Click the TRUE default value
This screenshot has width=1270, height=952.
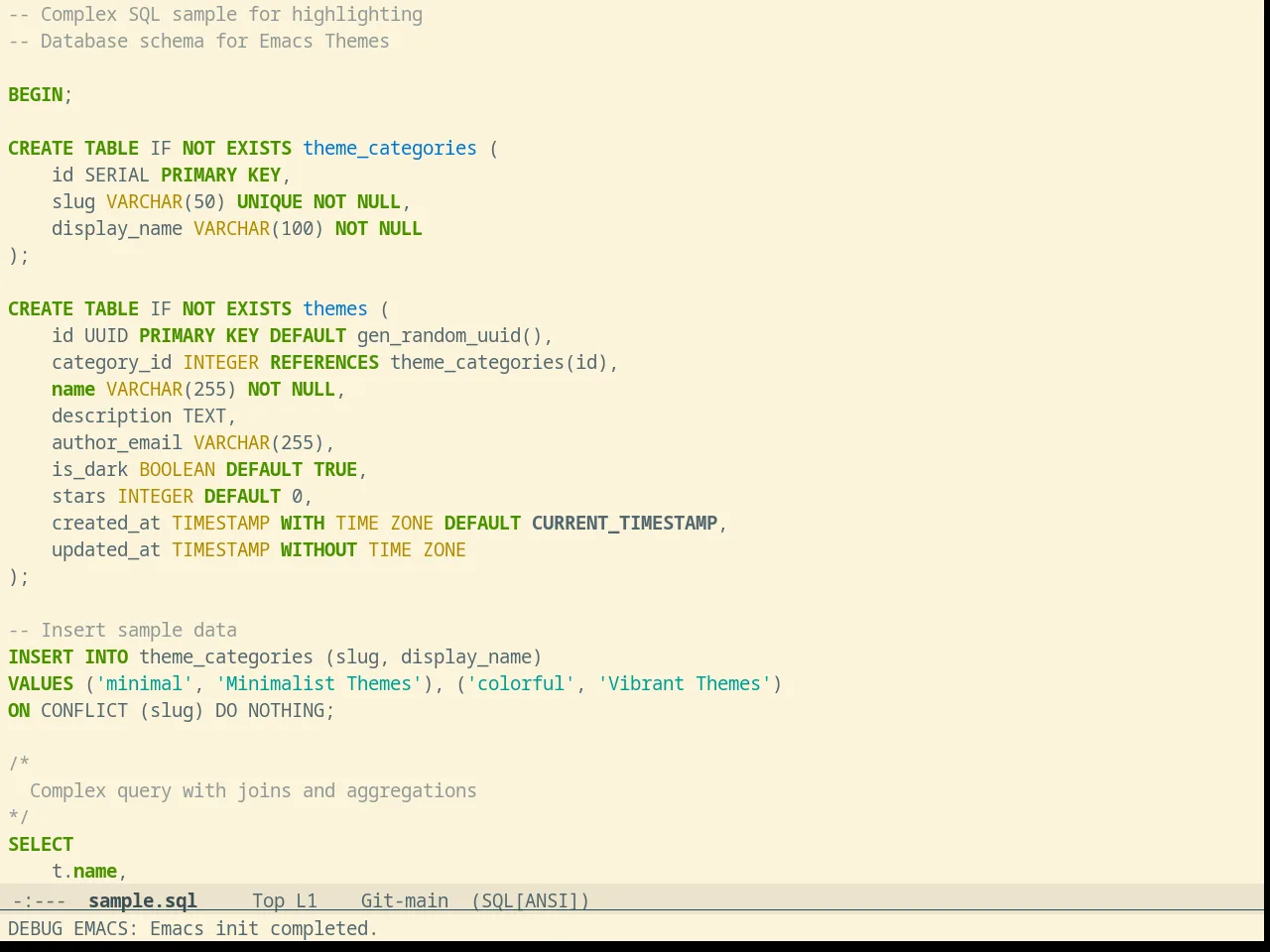click(x=335, y=469)
